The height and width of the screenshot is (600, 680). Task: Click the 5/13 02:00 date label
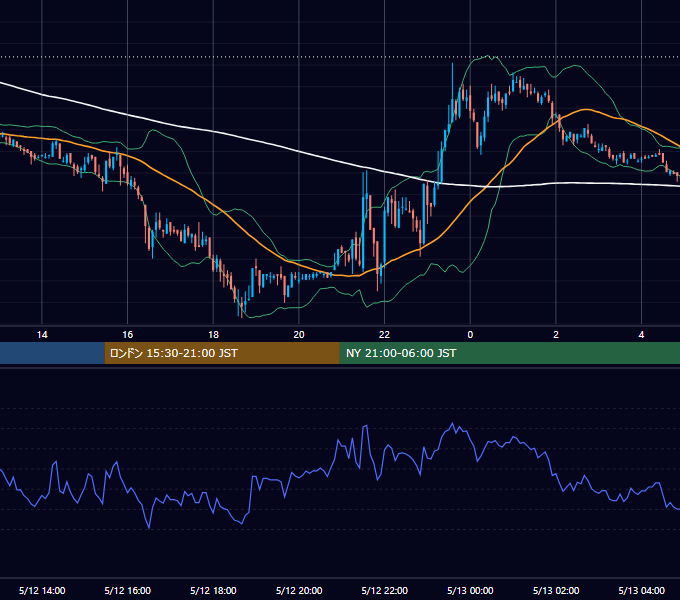556,590
